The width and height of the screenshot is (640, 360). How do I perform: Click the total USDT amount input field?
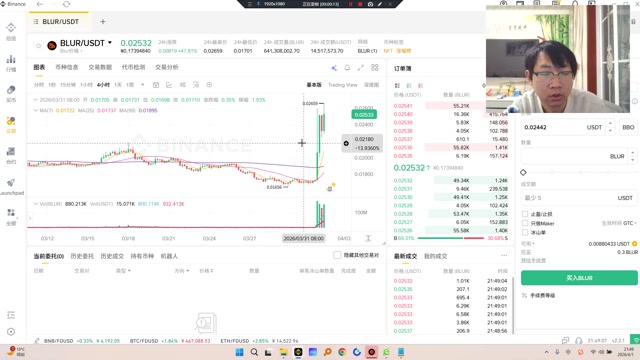[x=579, y=198]
